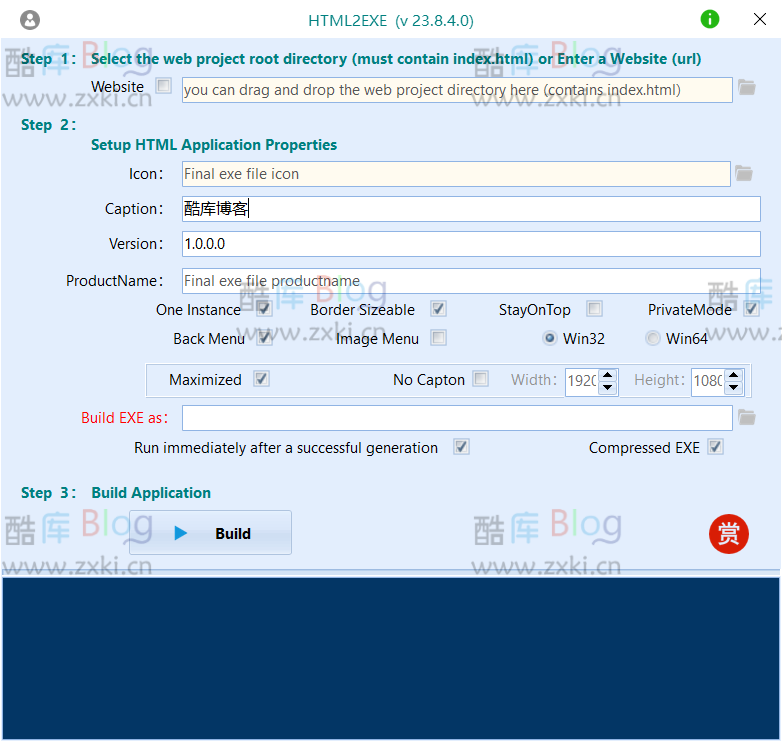Browse for the exe icon file
Screen dimensions: 782x742
tap(744, 174)
